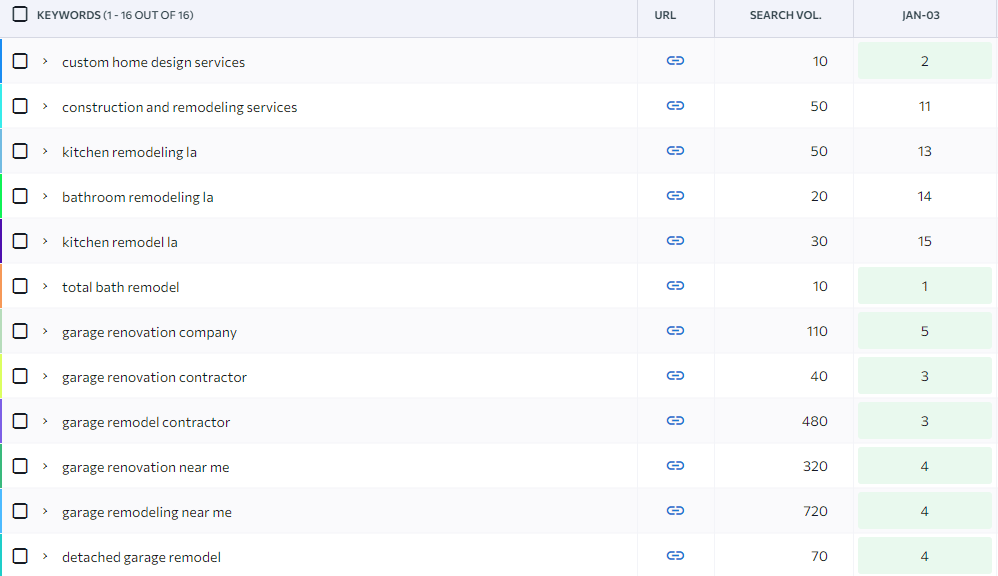Click keyword text 'garage renovation company'

(x=149, y=332)
